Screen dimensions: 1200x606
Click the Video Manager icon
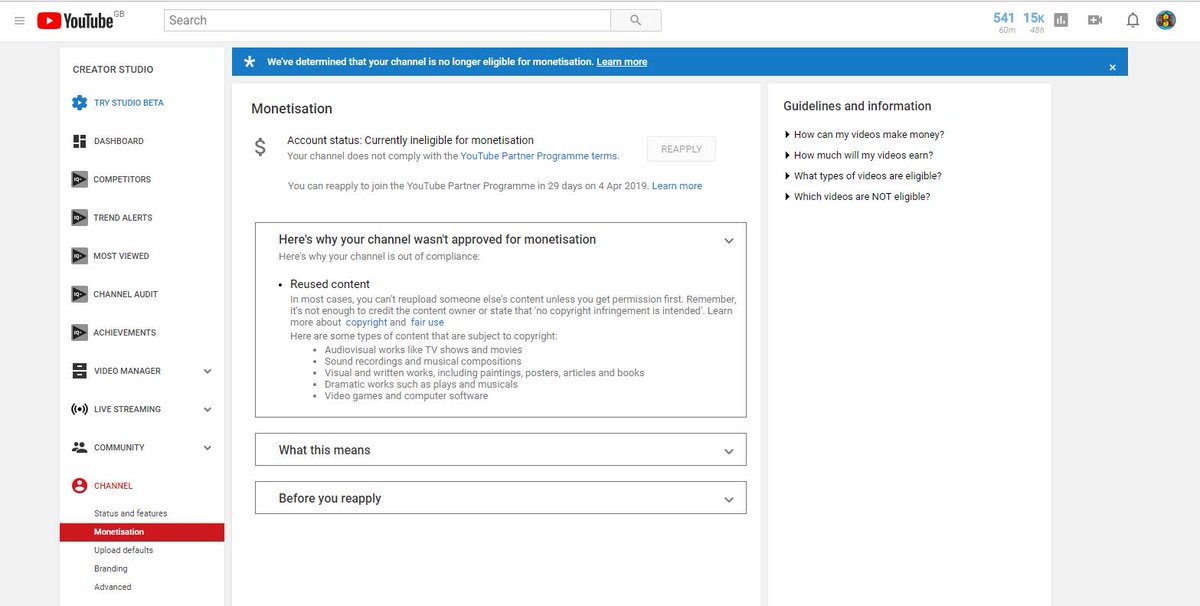coord(80,371)
